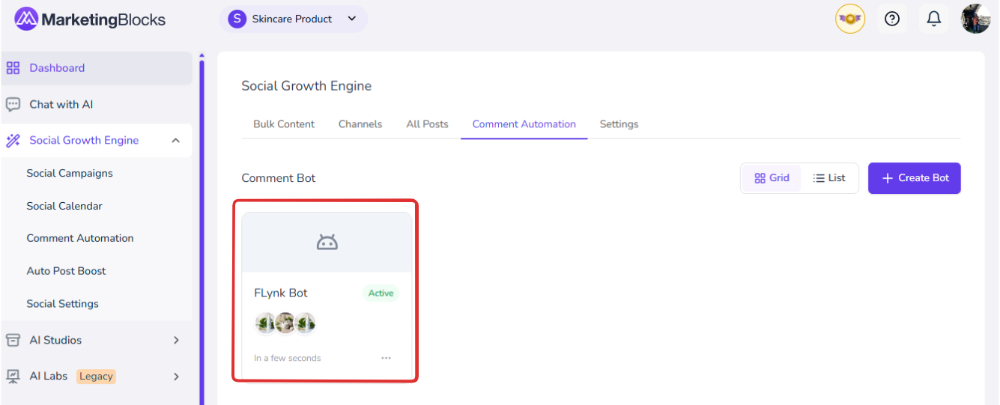Expand the AI Labs section
Image resolution: width=1000 pixels, height=405 pixels.
tap(176, 377)
